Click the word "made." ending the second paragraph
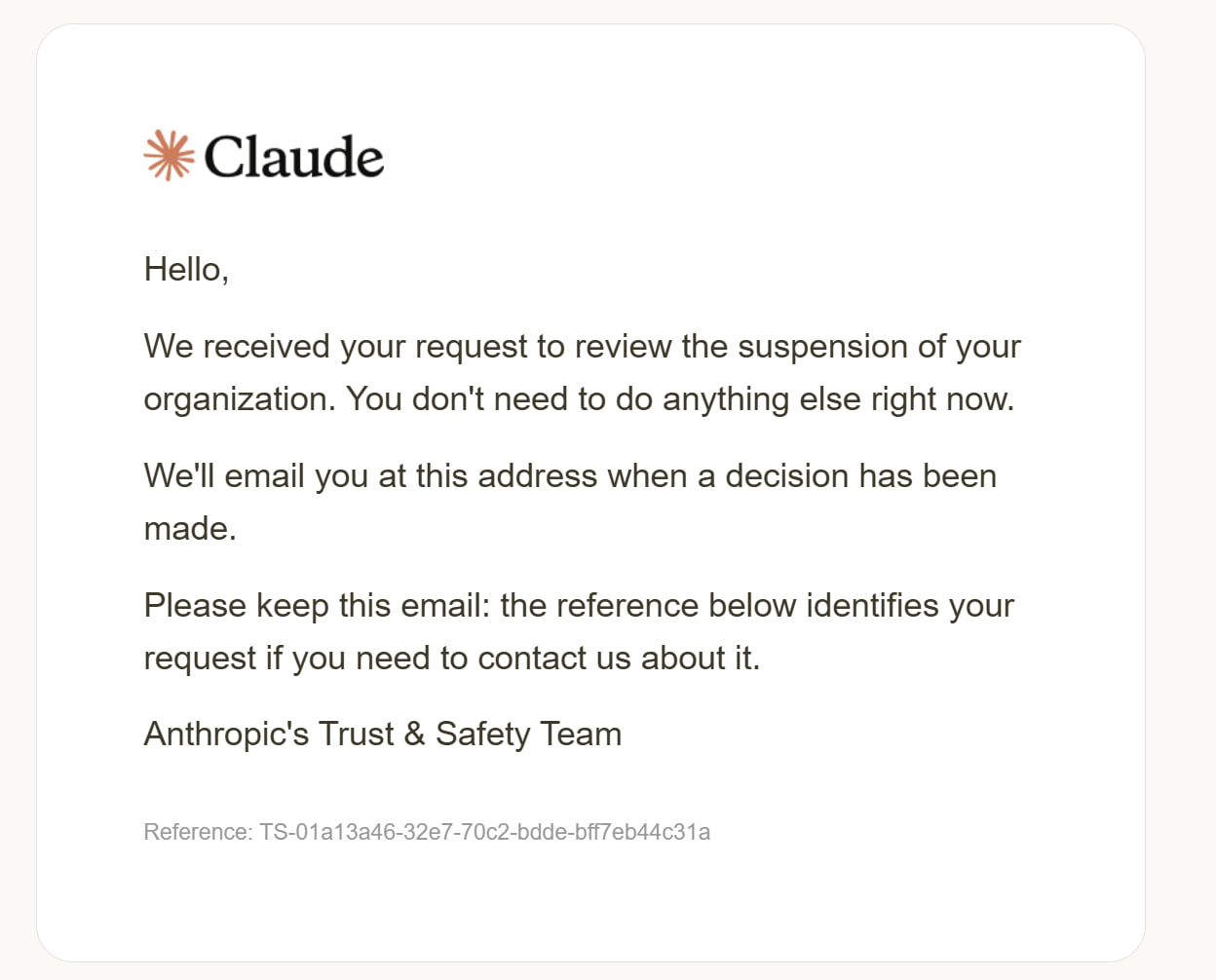Image resolution: width=1216 pixels, height=980 pixels. point(190,529)
